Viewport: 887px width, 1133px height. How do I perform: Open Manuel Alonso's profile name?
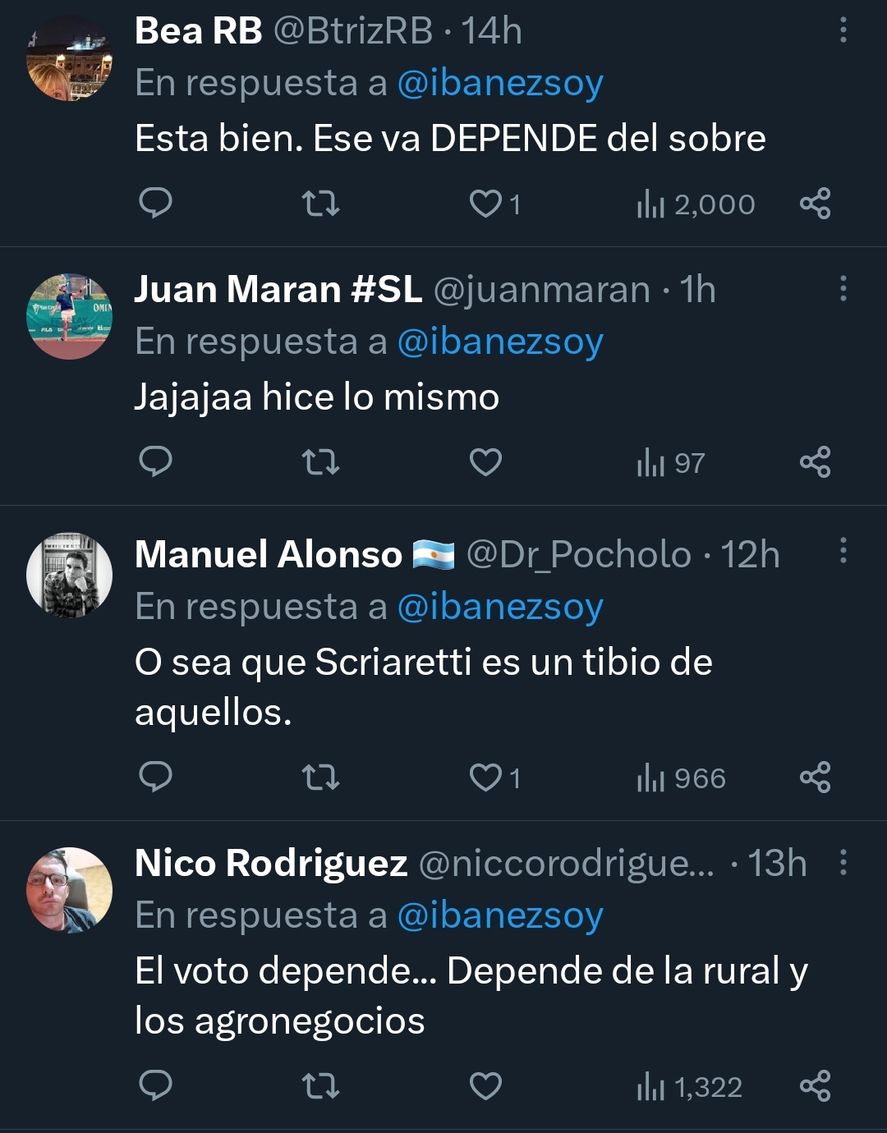click(x=268, y=554)
